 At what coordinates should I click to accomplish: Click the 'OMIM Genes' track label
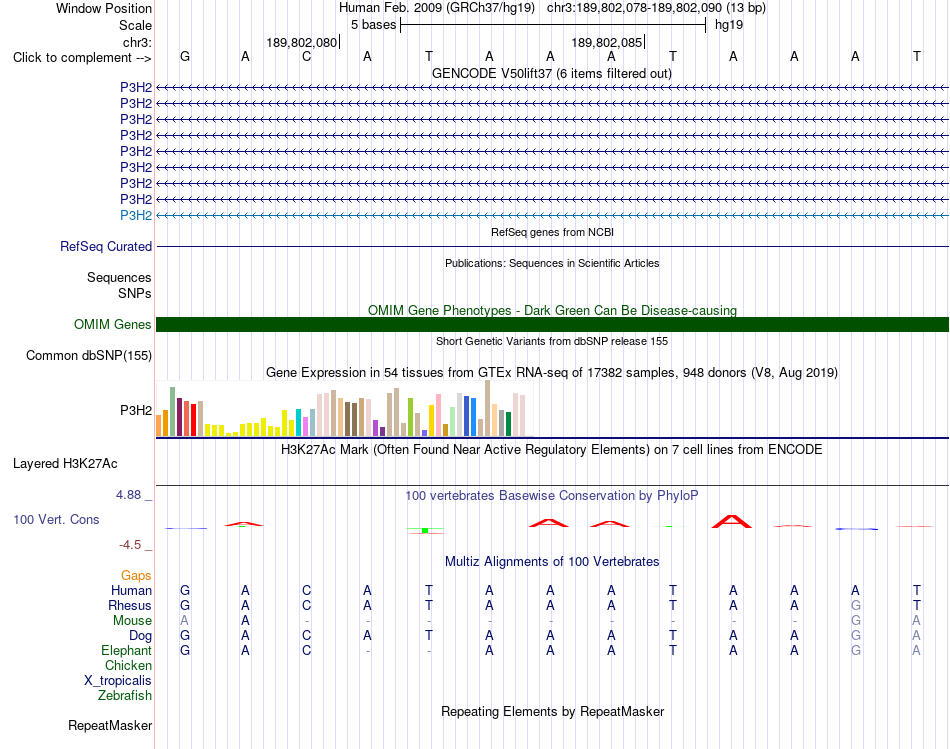(112, 324)
